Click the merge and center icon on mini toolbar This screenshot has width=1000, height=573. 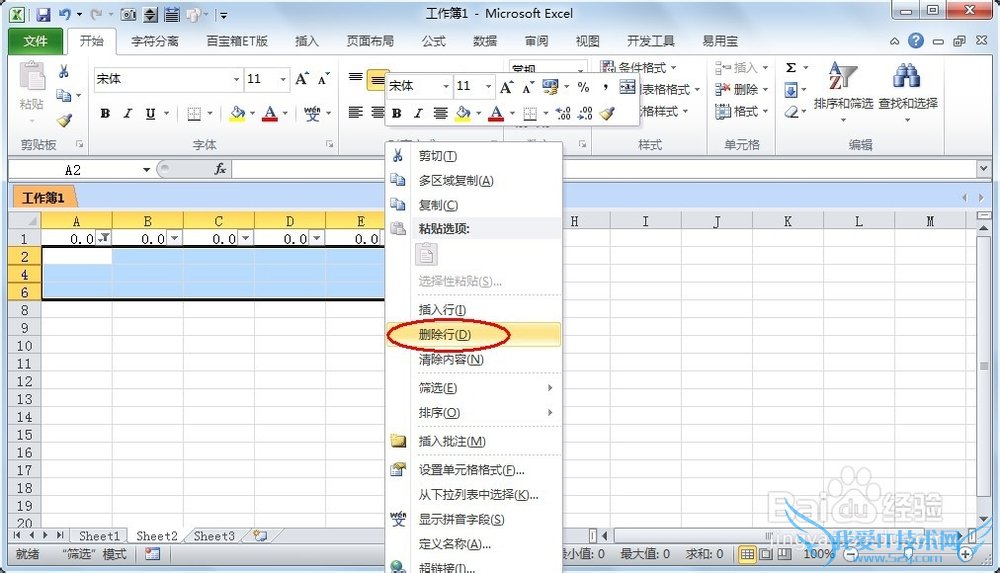628,87
